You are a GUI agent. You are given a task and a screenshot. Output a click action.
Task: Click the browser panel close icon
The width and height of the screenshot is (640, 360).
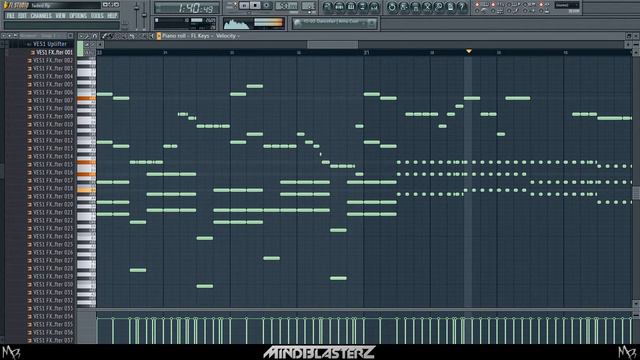coord(70,36)
